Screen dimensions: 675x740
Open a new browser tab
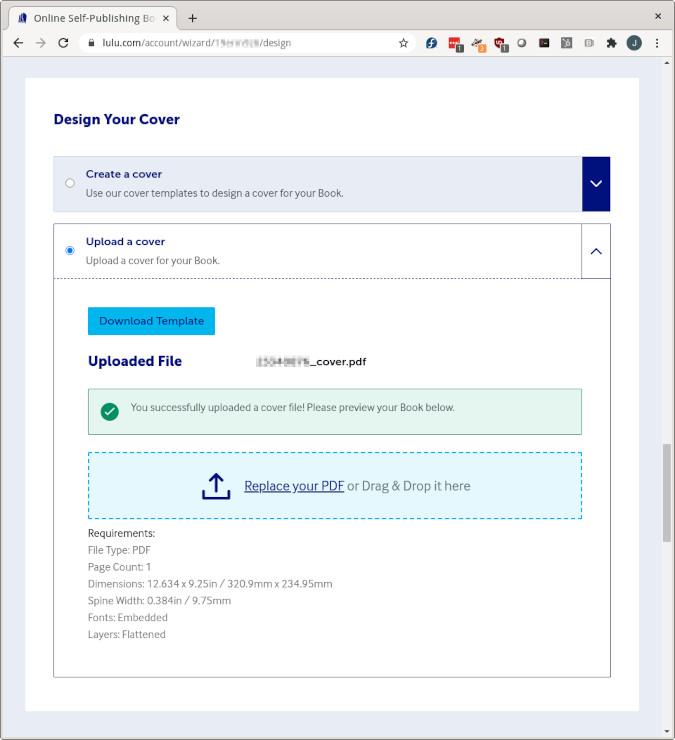(x=192, y=18)
